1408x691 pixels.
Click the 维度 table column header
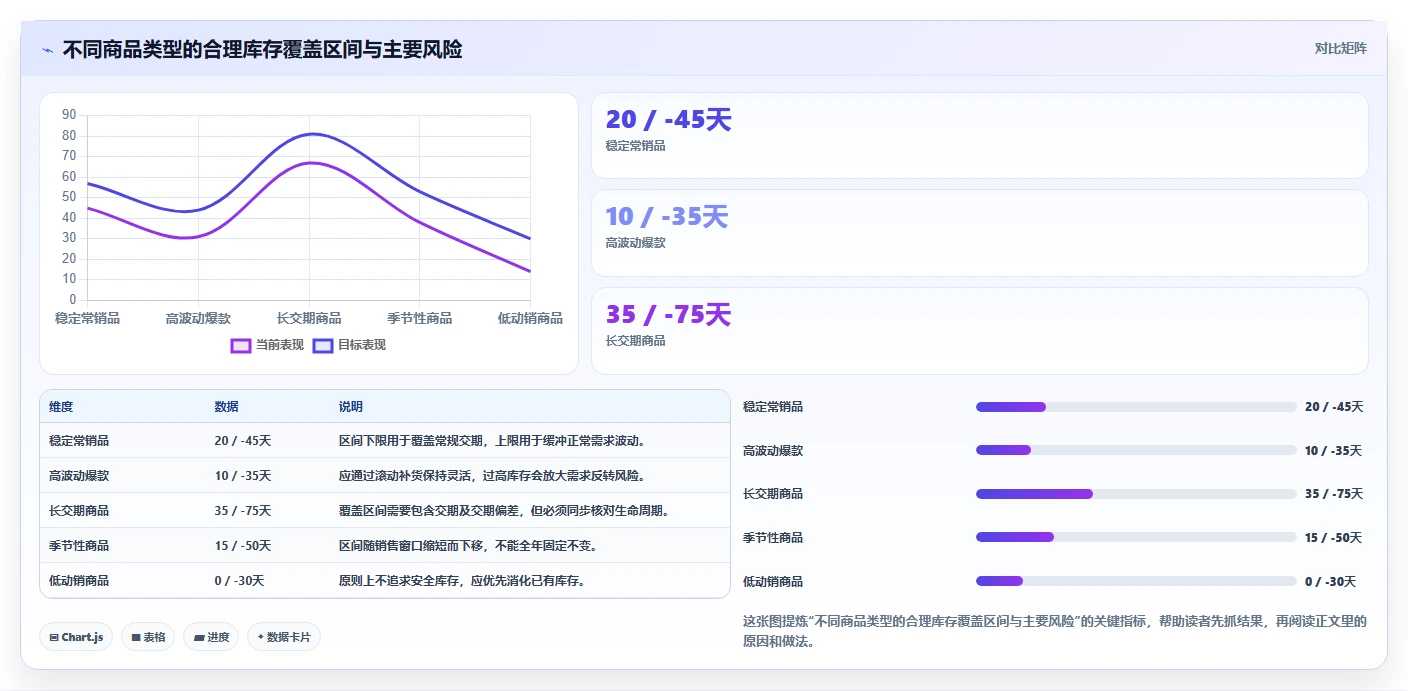tap(61, 407)
